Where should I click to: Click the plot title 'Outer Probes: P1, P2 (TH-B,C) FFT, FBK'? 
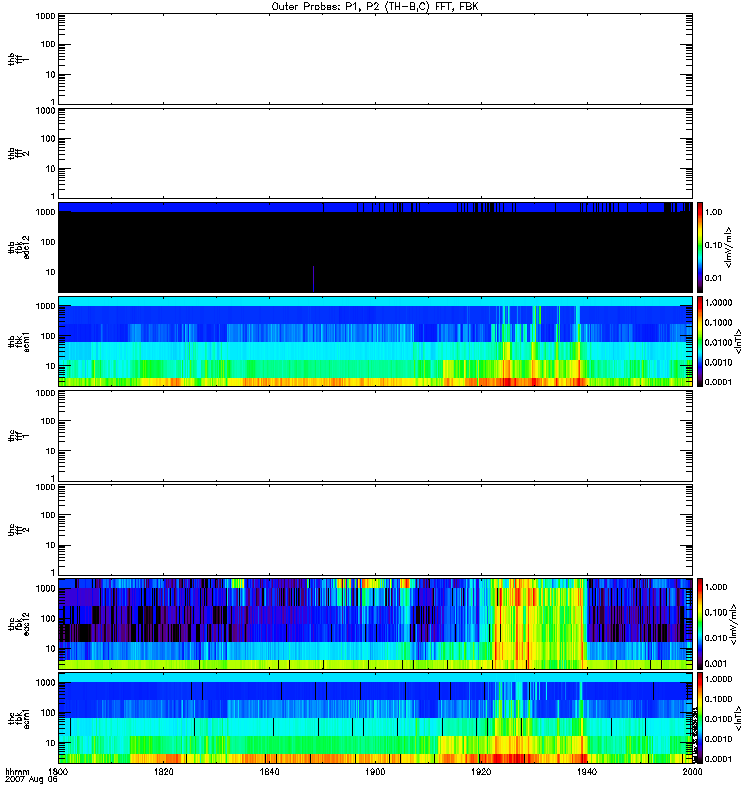375,7
